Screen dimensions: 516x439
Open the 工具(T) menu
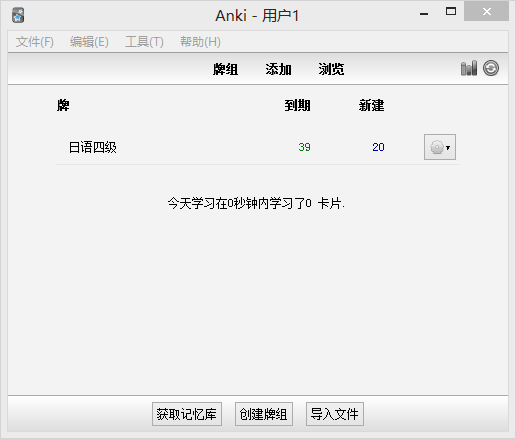point(144,42)
